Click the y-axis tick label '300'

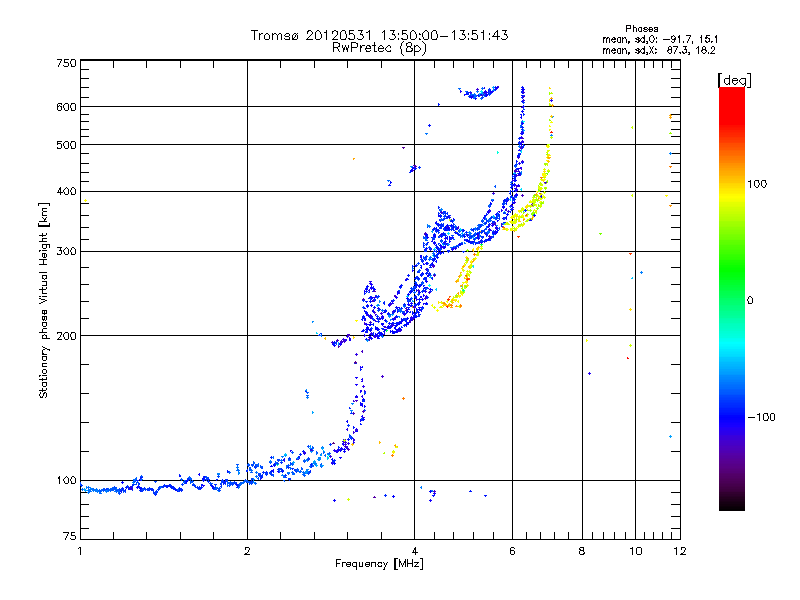coord(66,251)
